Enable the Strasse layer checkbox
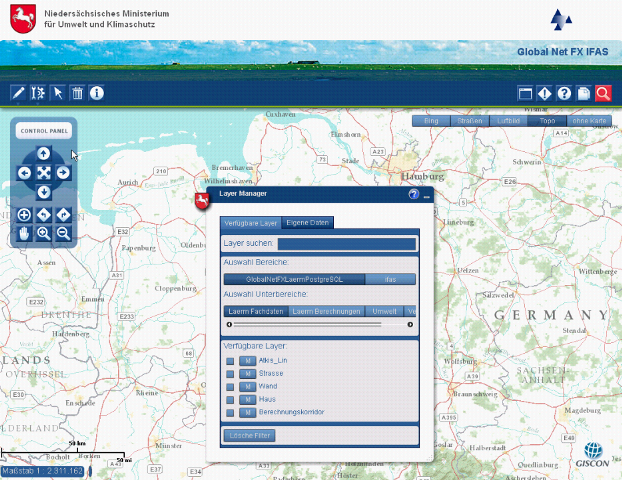The image size is (622, 480). (x=230, y=373)
